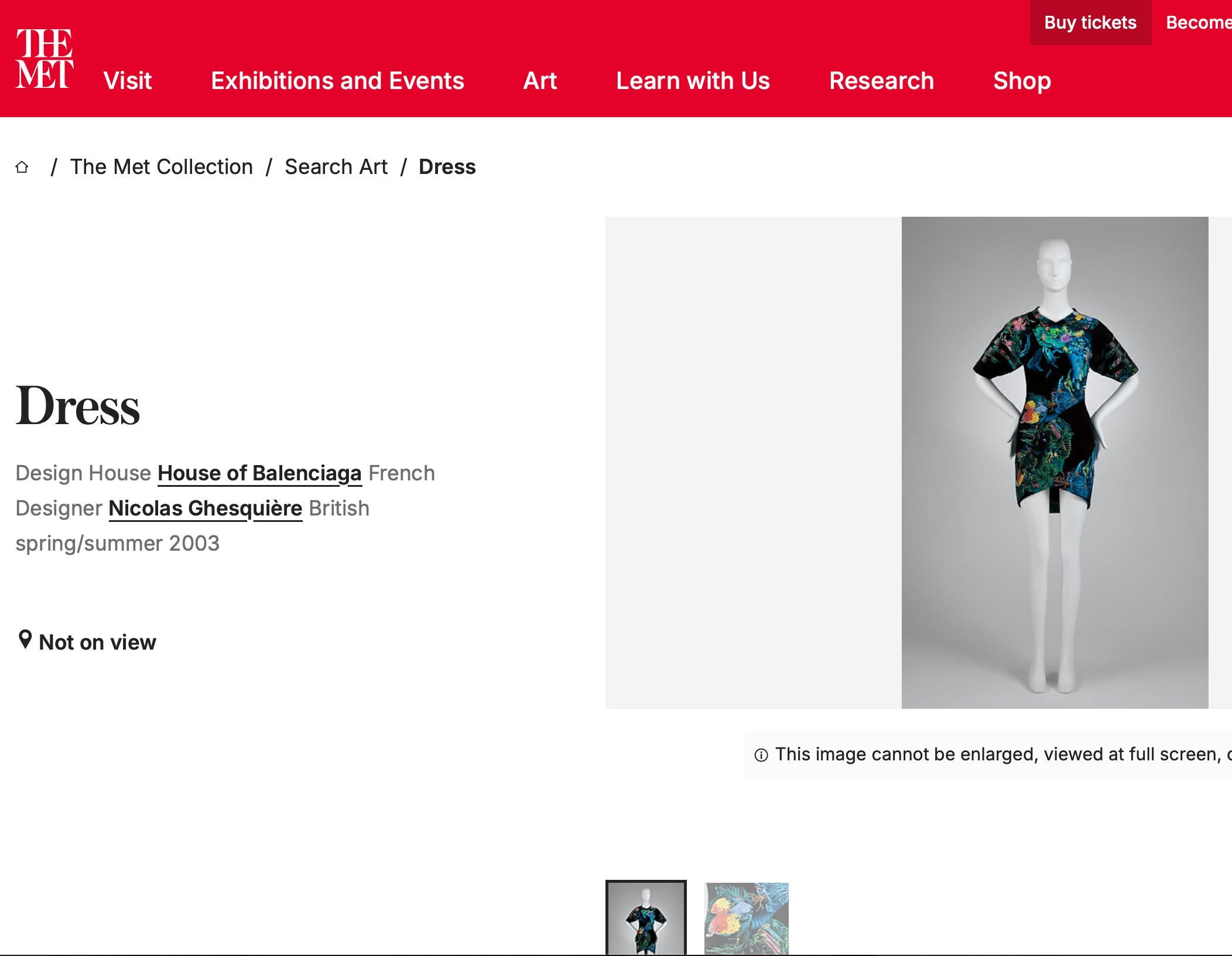
Task: Open the Research menu
Action: pos(881,81)
